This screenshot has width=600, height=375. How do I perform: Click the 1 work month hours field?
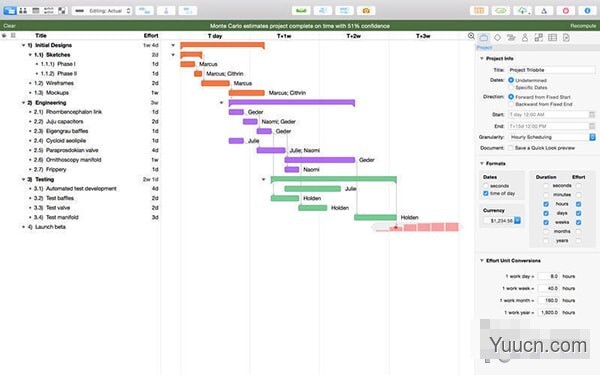(549, 300)
